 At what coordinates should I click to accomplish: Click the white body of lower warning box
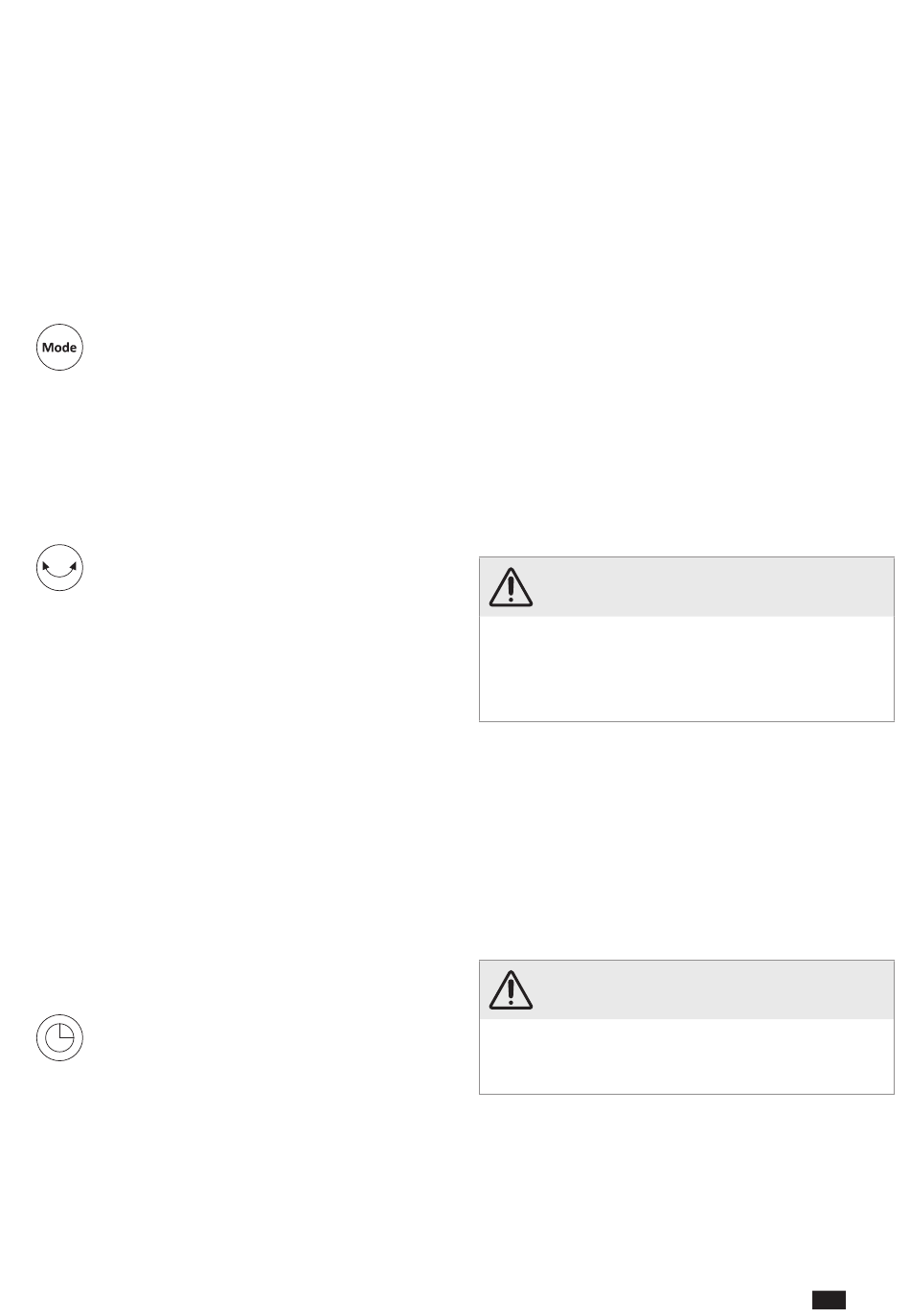click(687, 1055)
